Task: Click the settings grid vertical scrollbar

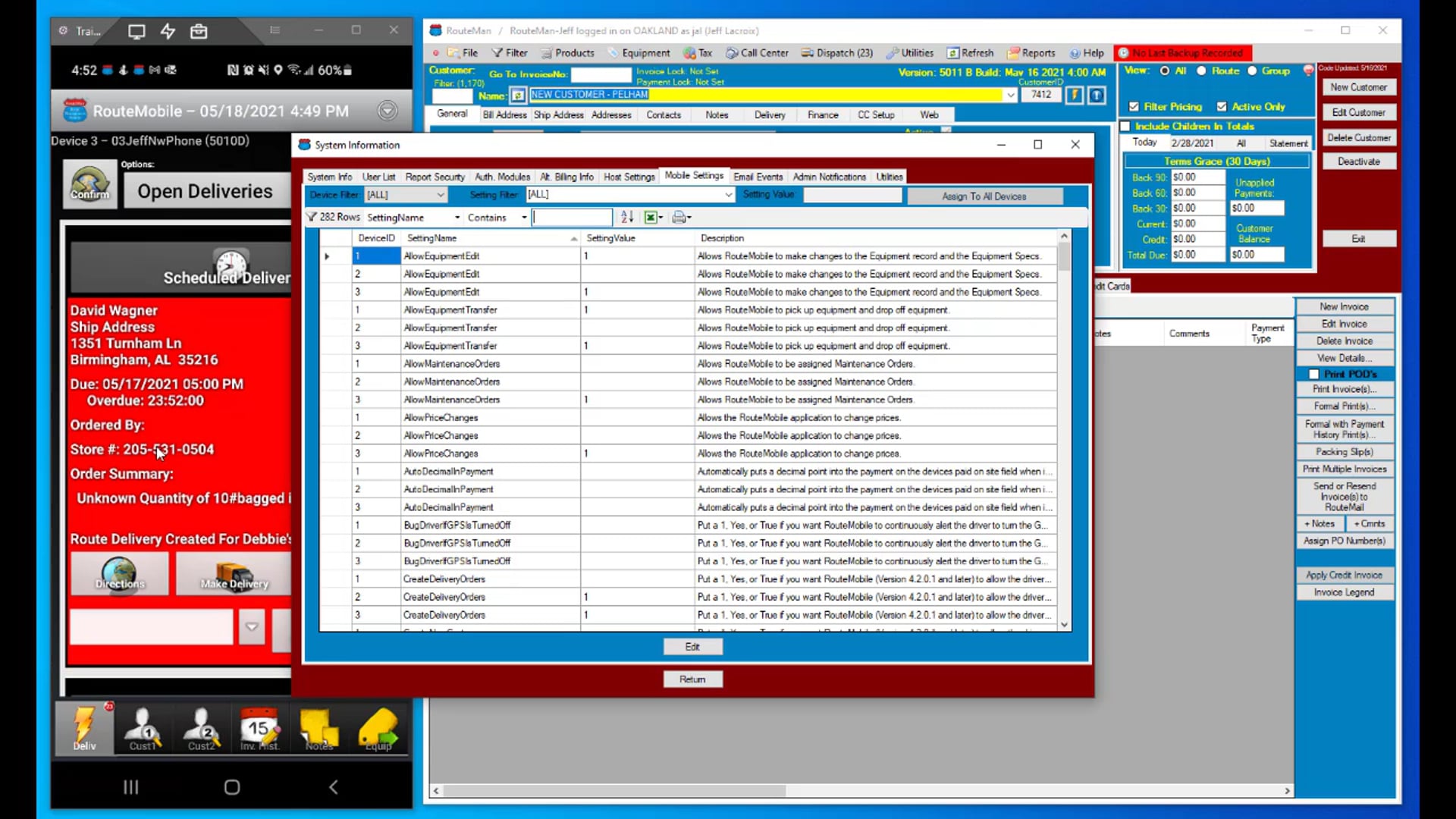Action: (1064, 431)
